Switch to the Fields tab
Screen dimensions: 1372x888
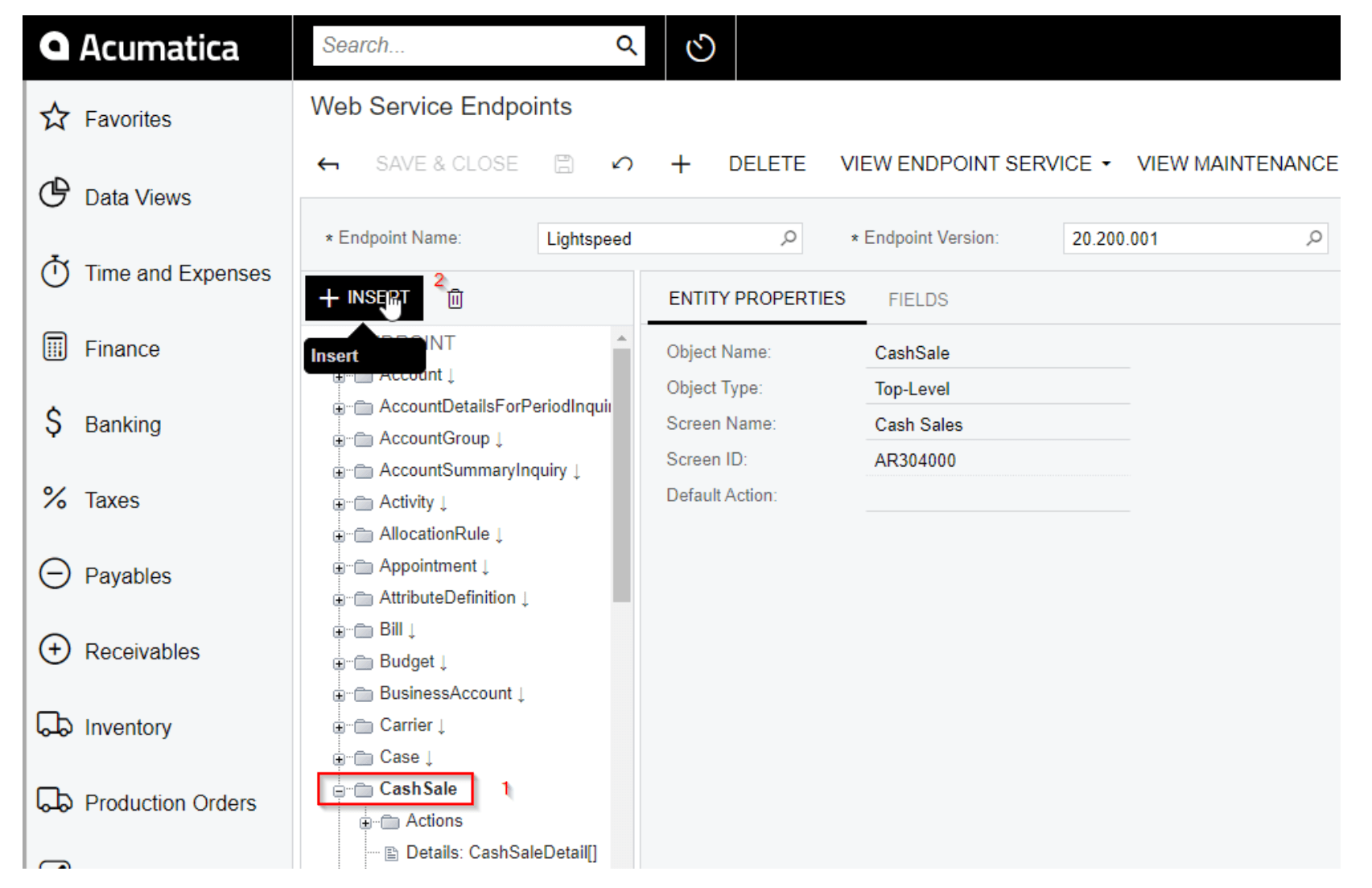click(918, 299)
